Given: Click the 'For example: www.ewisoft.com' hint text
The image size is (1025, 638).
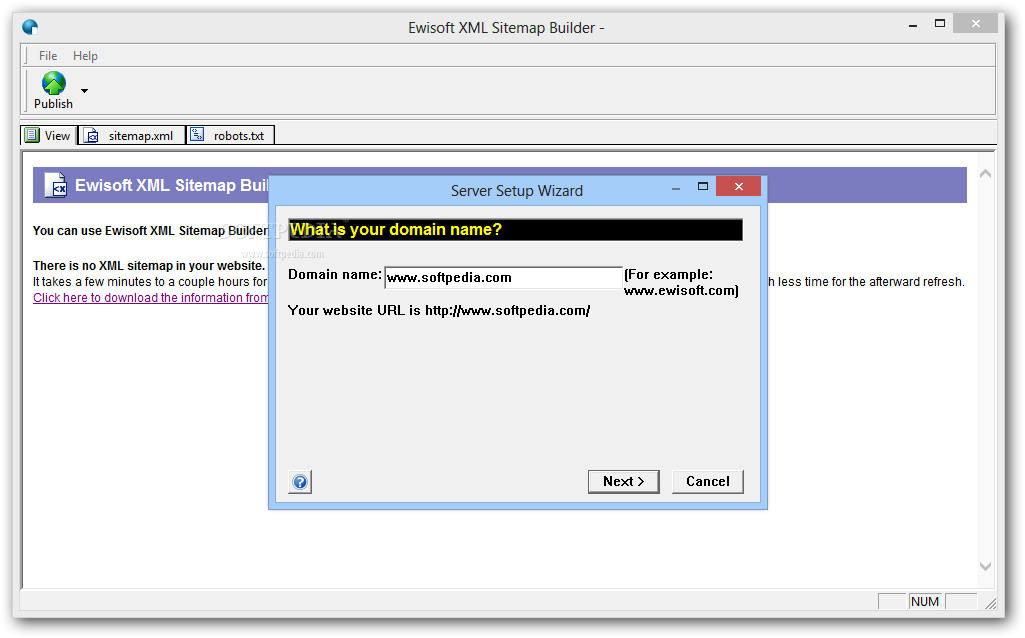Looking at the screenshot, I should point(681,282).
